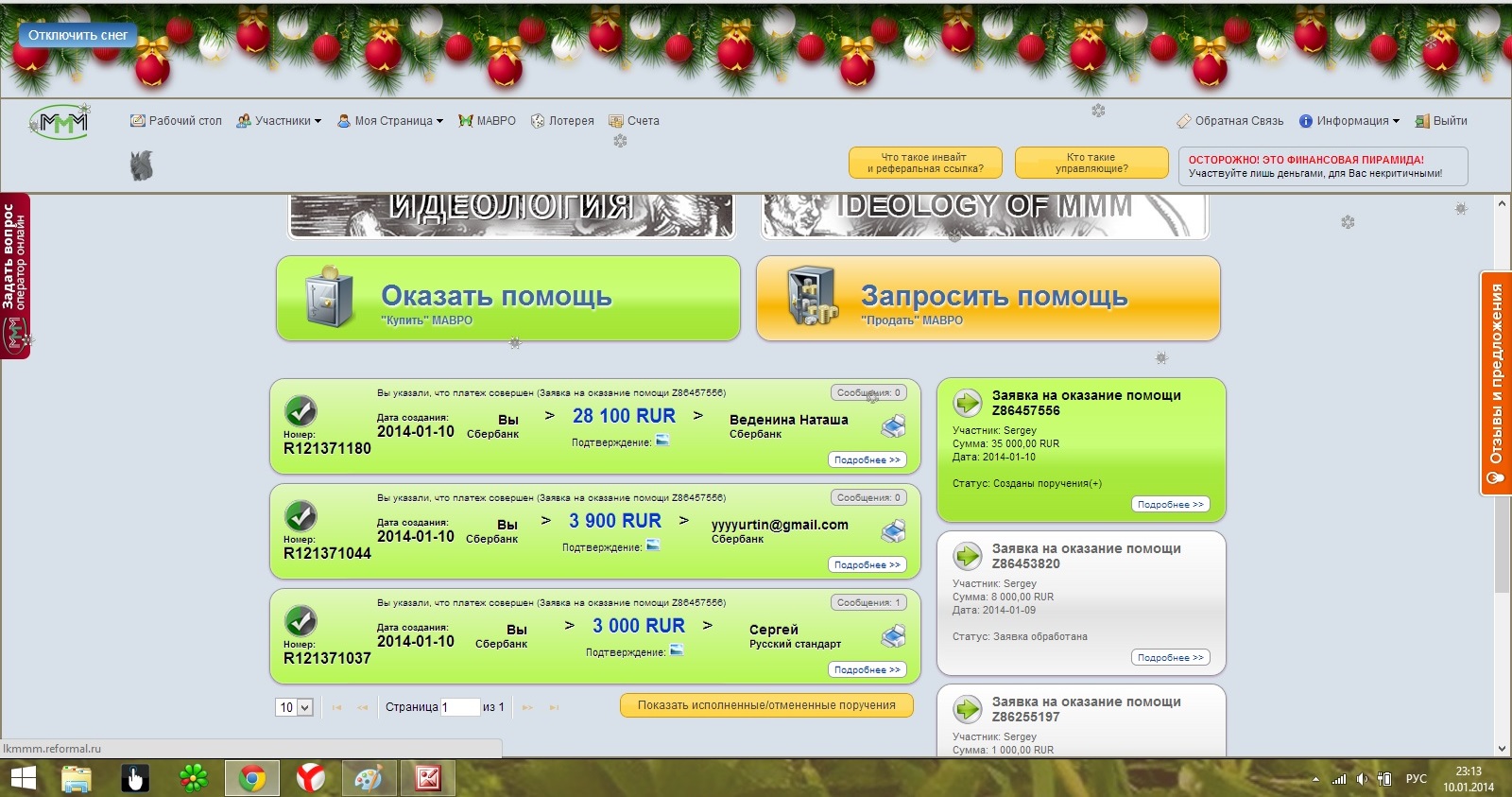The width and height of the screenshot is (1512, 797).
Task: Turn off snow with Отключить снег
Action: coord(77,35)
